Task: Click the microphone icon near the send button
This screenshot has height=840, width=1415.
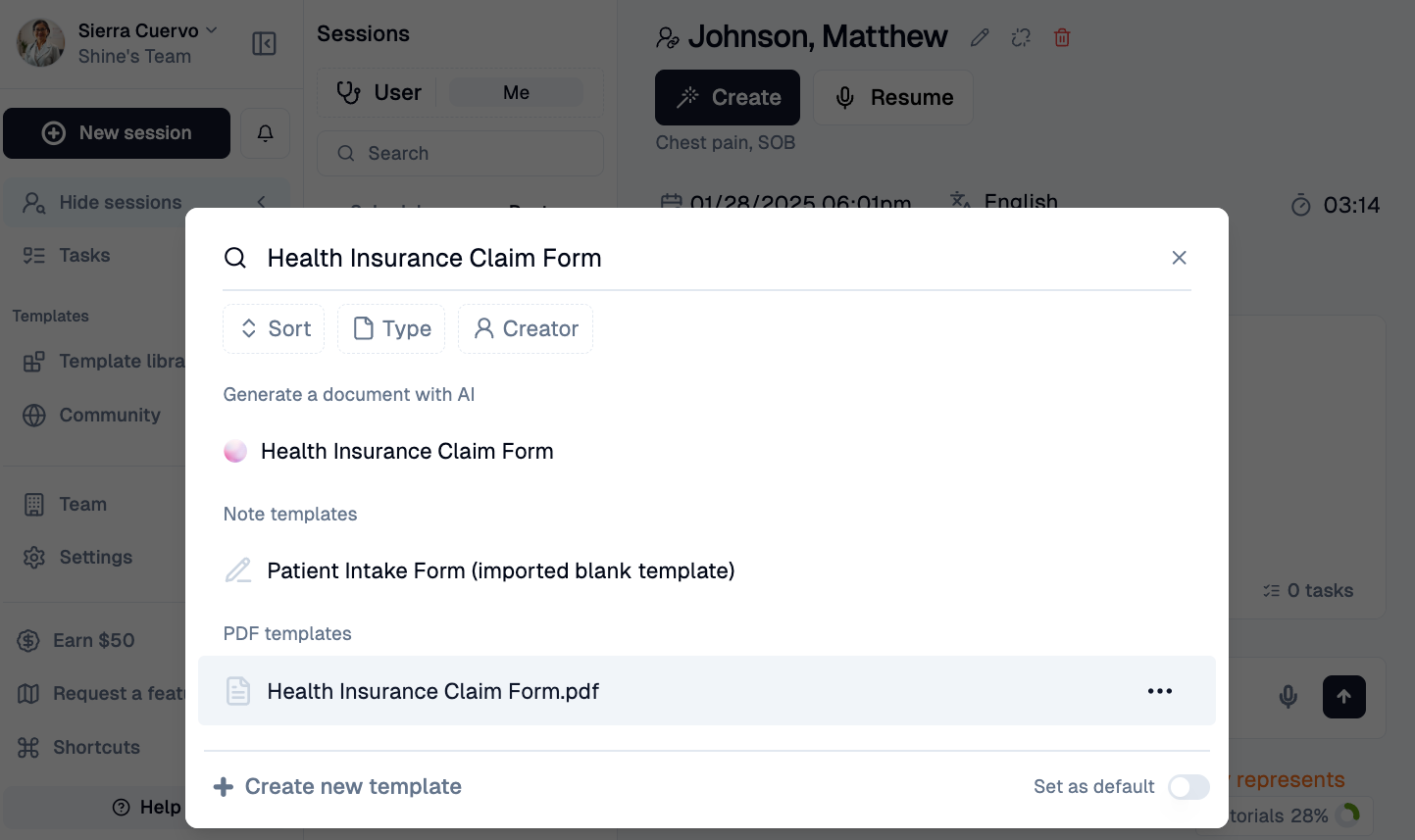Action: point(1288,697)
